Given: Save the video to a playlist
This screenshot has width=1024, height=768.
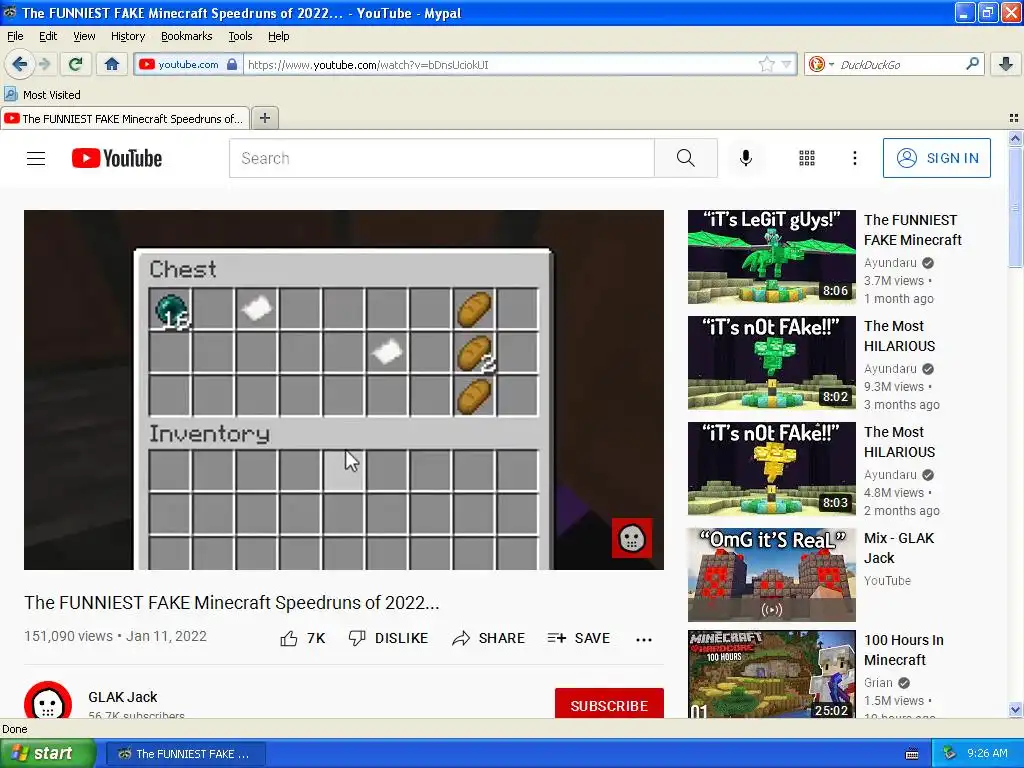Looking at the screenshot, I should point(579,638).
